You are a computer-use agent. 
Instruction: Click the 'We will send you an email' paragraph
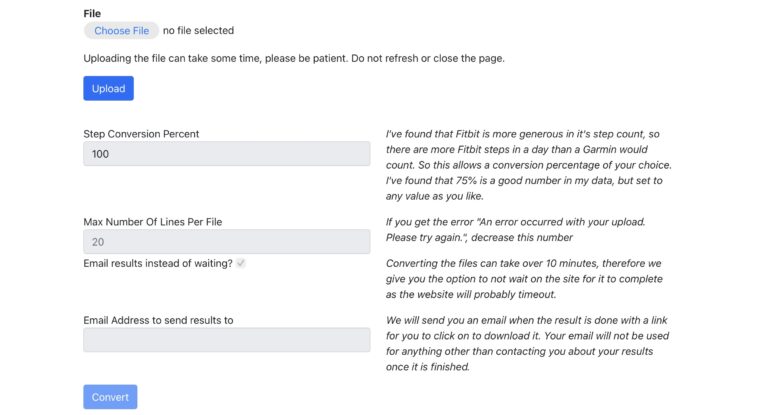click(x=527, y=343)
